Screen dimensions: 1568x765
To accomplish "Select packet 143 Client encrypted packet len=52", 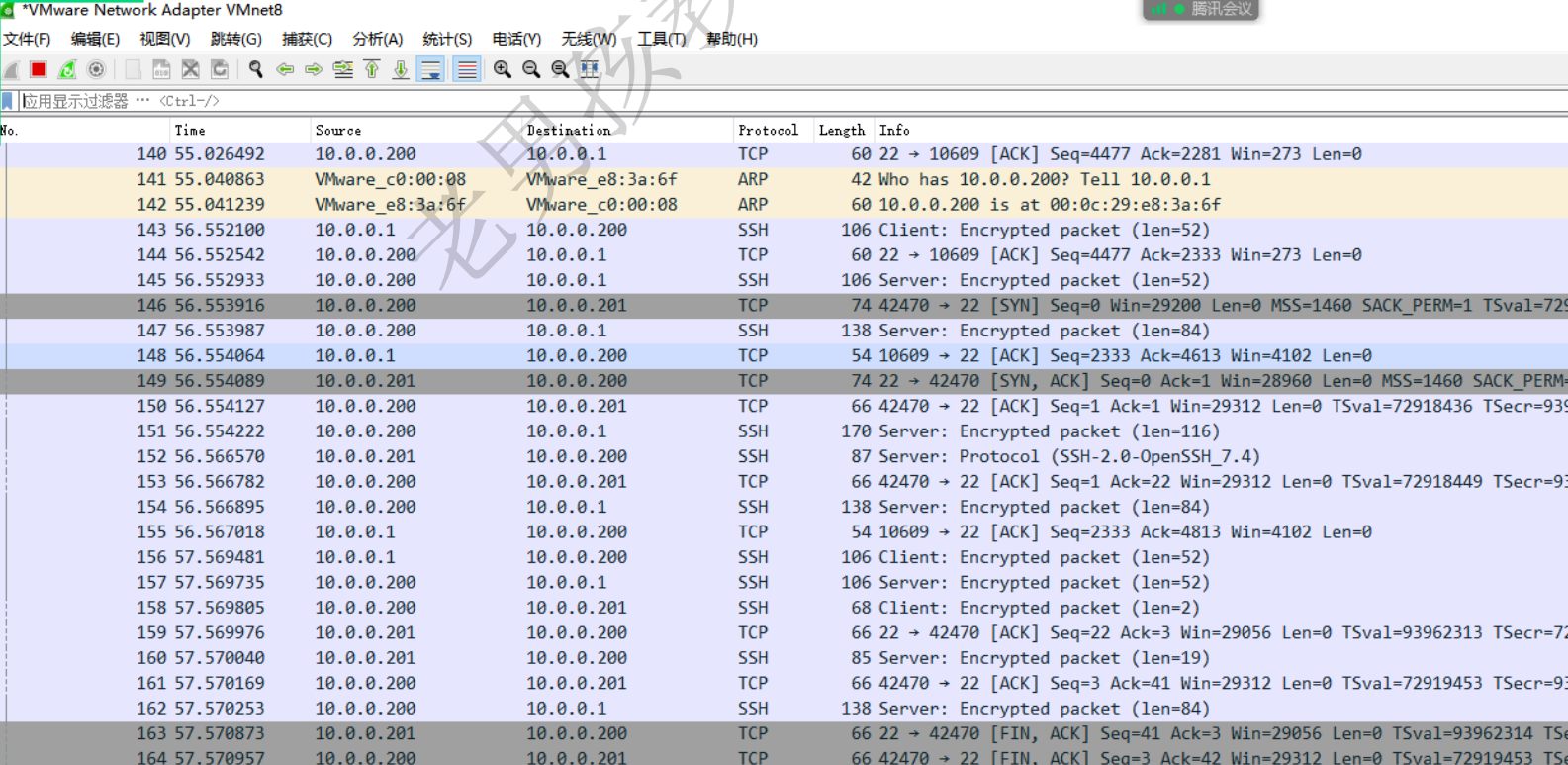I will click(784, 230).
